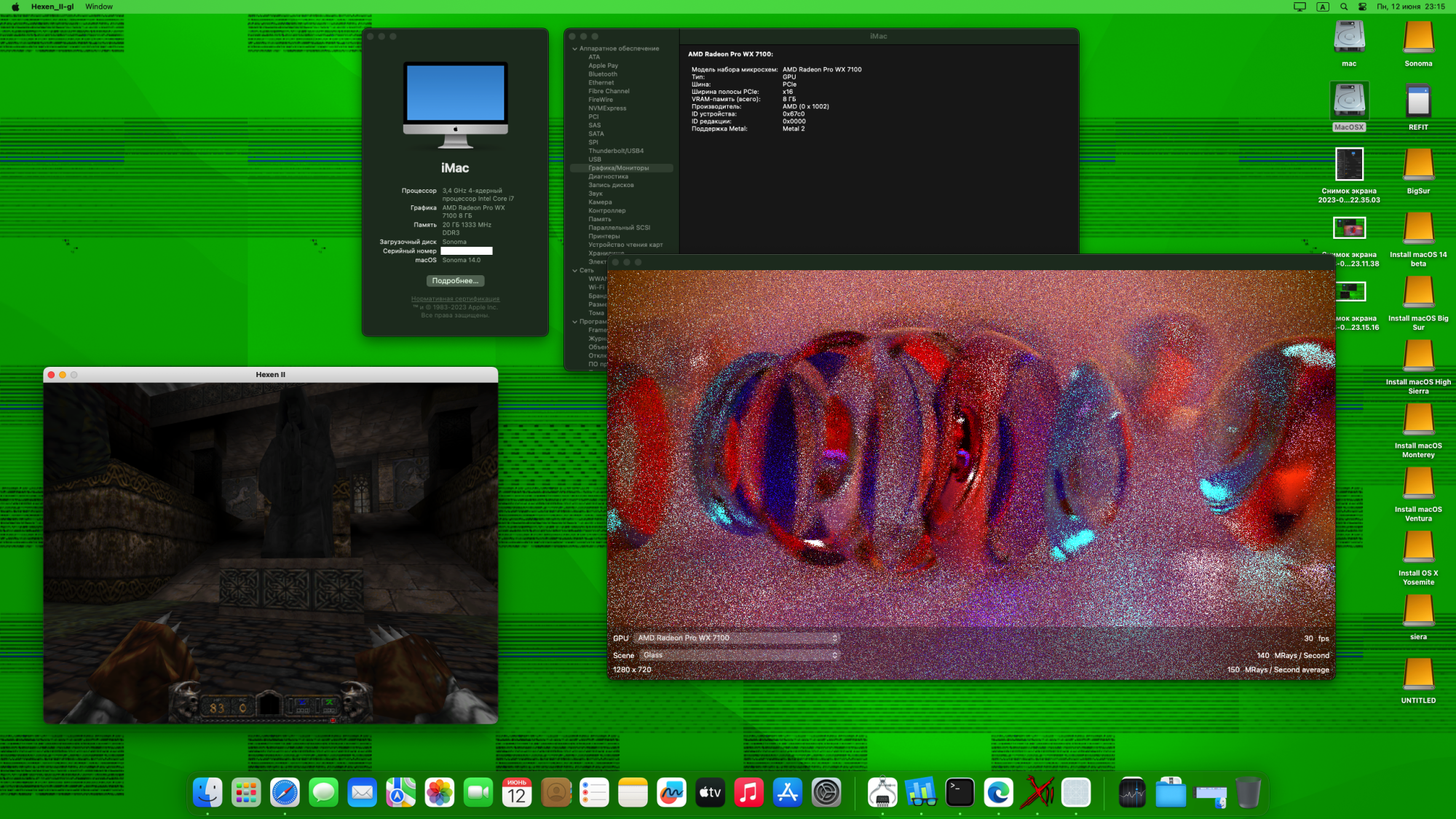Image resolution: width=1456 pixels, height=819 pixels.
Task: Open Notes app in the Dock
Action: coord(633,793)
